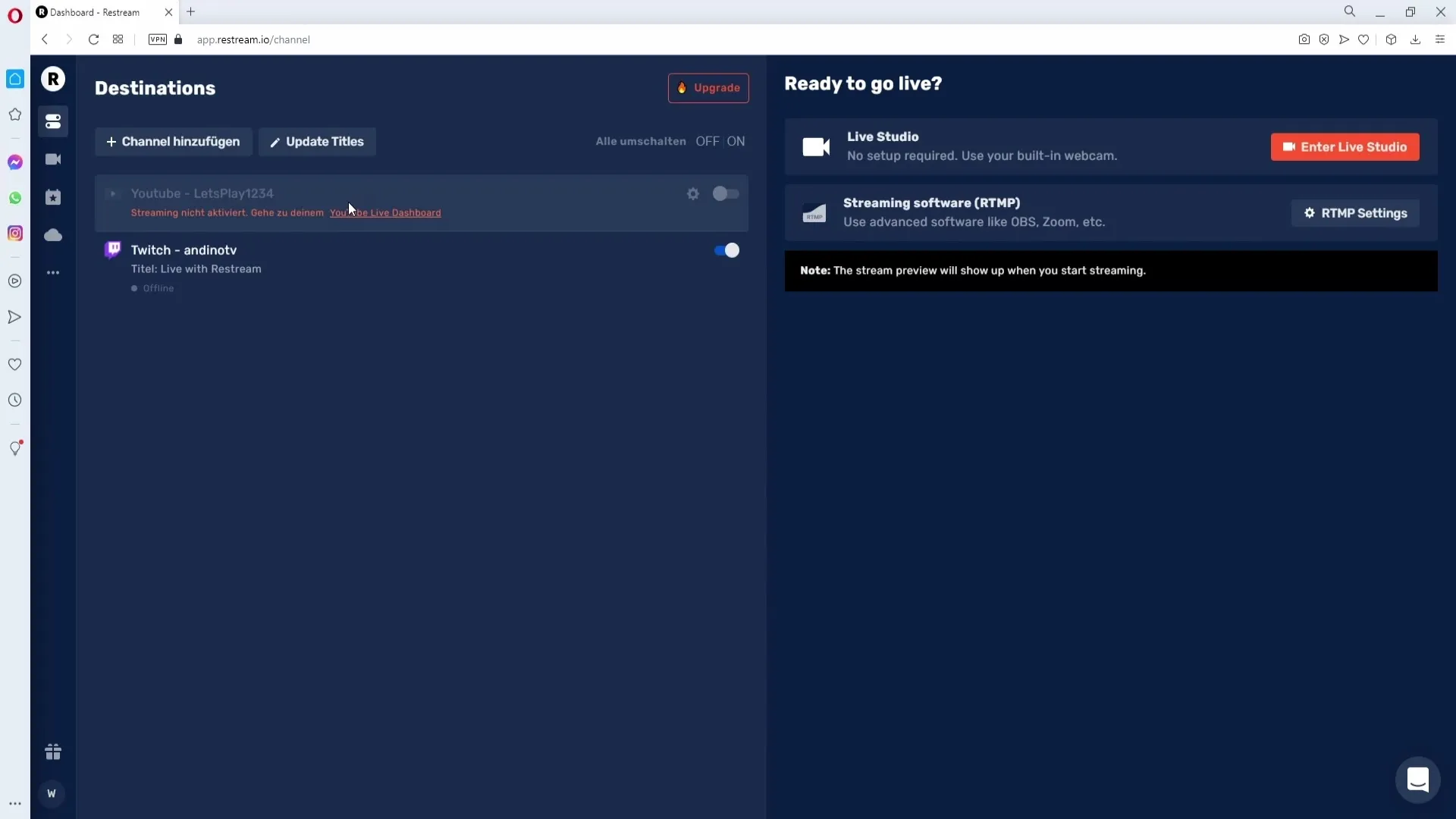The width and height of the screenshot is (1456, 819).
Task: Click Enter Live Studio button
Action: click(x=1345, y=147)
